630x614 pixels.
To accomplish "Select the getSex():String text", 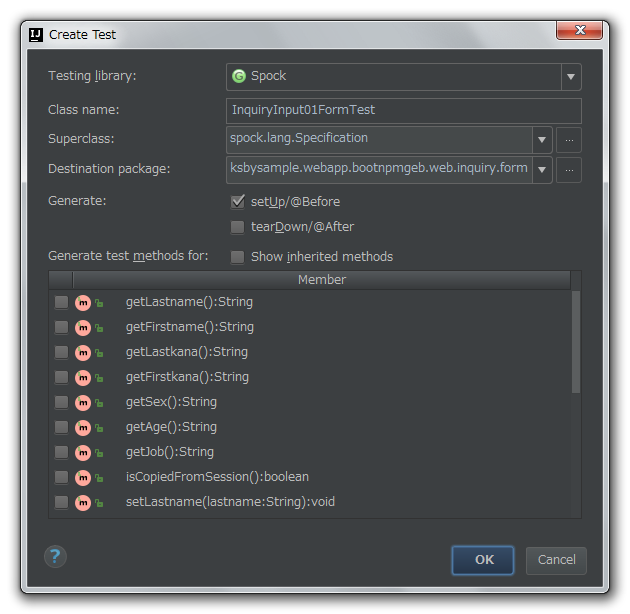I will click(x=171, y=402).
